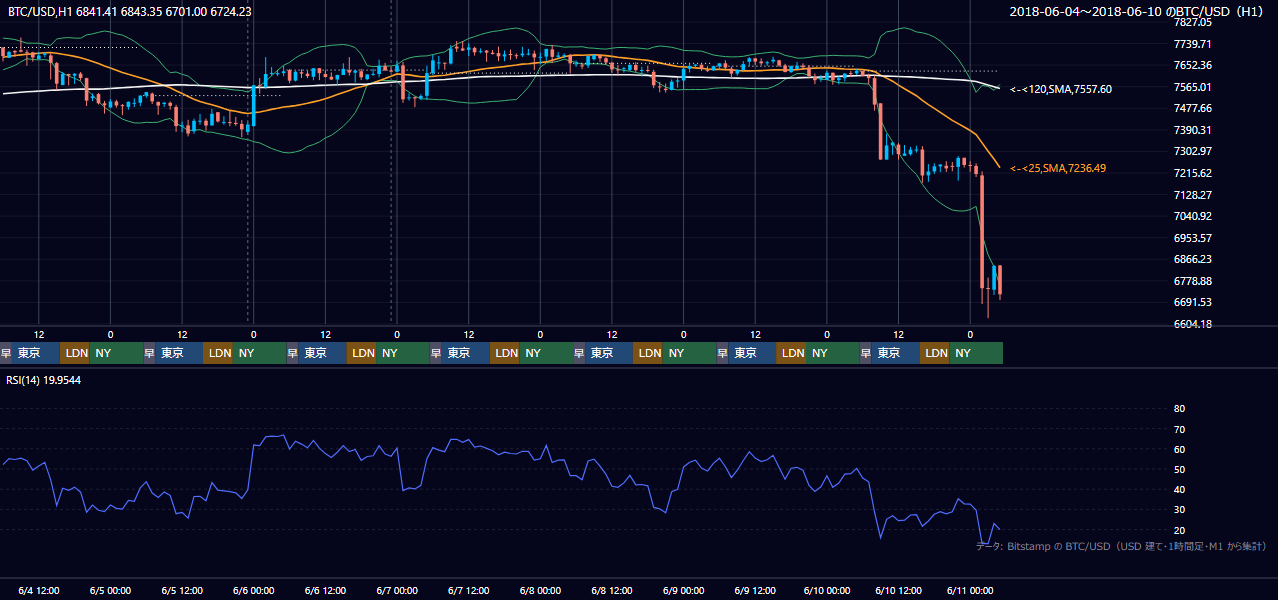Click price axis value 7565.01

click(1193, 87)
